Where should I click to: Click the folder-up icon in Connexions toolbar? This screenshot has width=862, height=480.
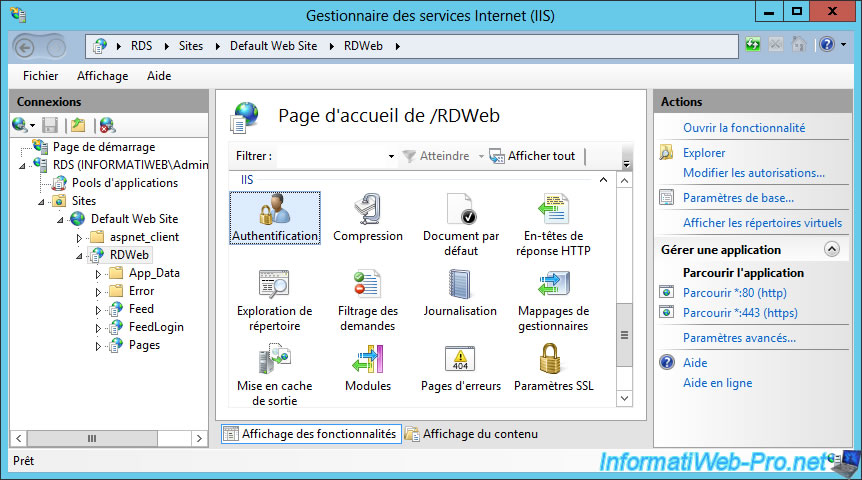[78, 125]
